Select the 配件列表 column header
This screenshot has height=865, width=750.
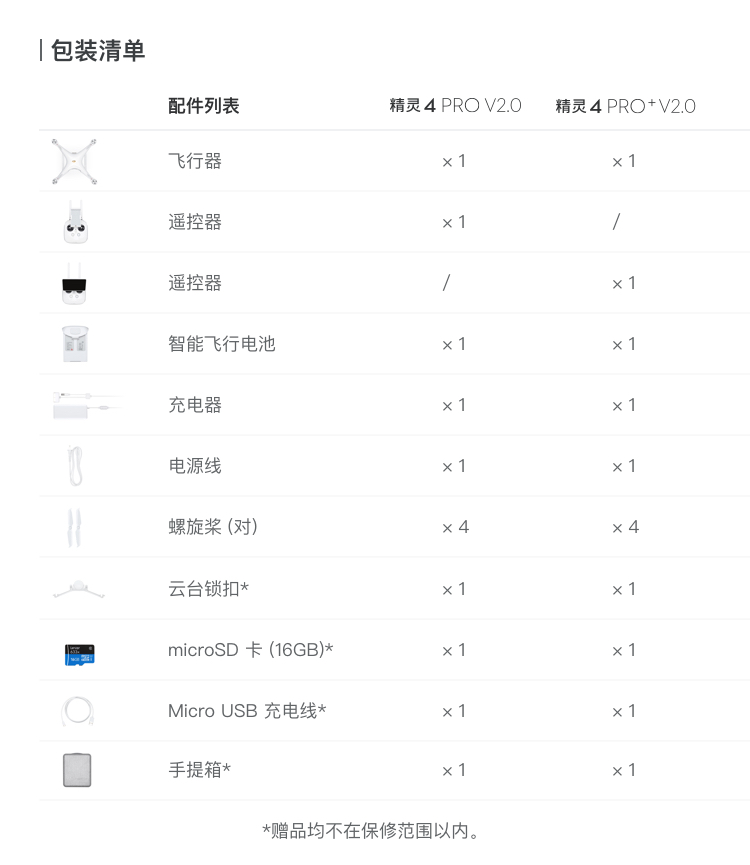pos(203,106)
